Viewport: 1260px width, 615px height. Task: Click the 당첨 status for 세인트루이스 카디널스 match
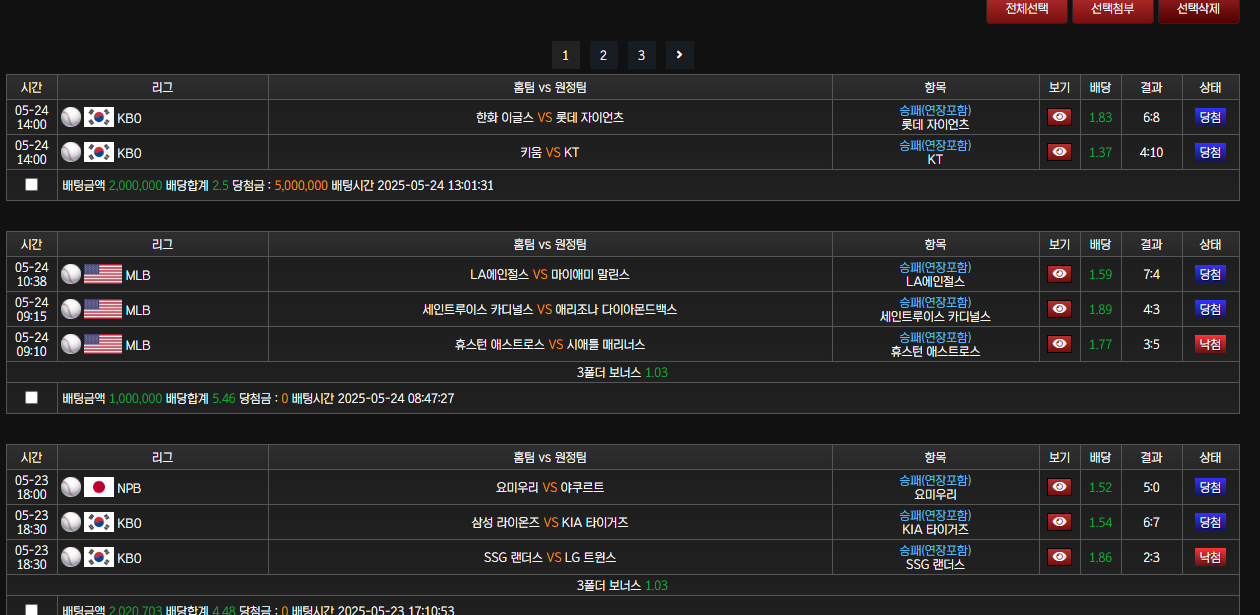1210,309
